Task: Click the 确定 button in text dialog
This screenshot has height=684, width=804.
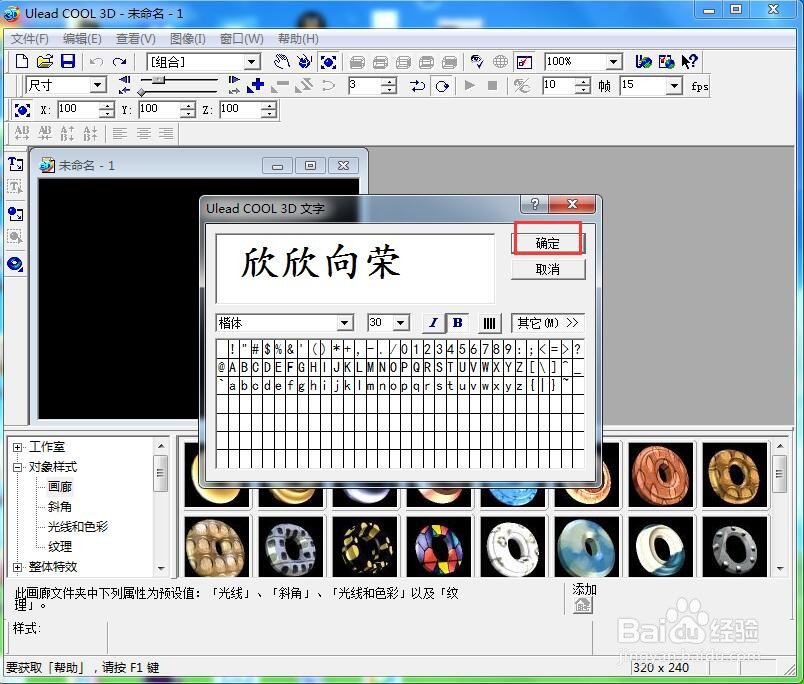Action: click(548, 243)
